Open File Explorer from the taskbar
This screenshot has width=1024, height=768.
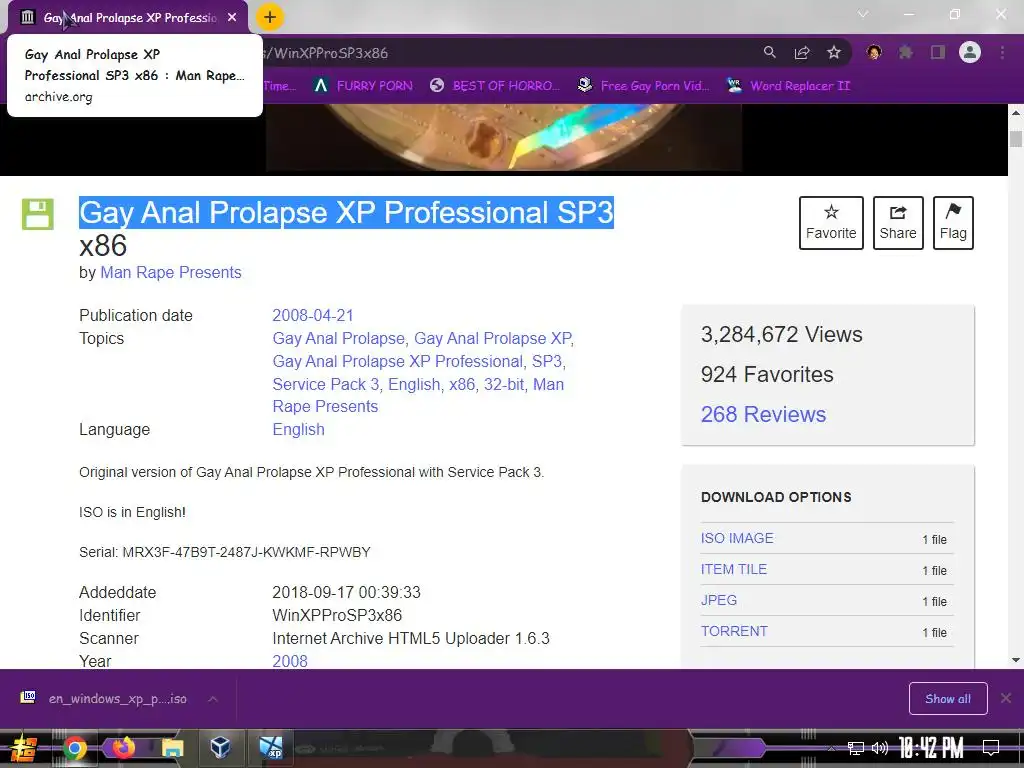point(172,748)
